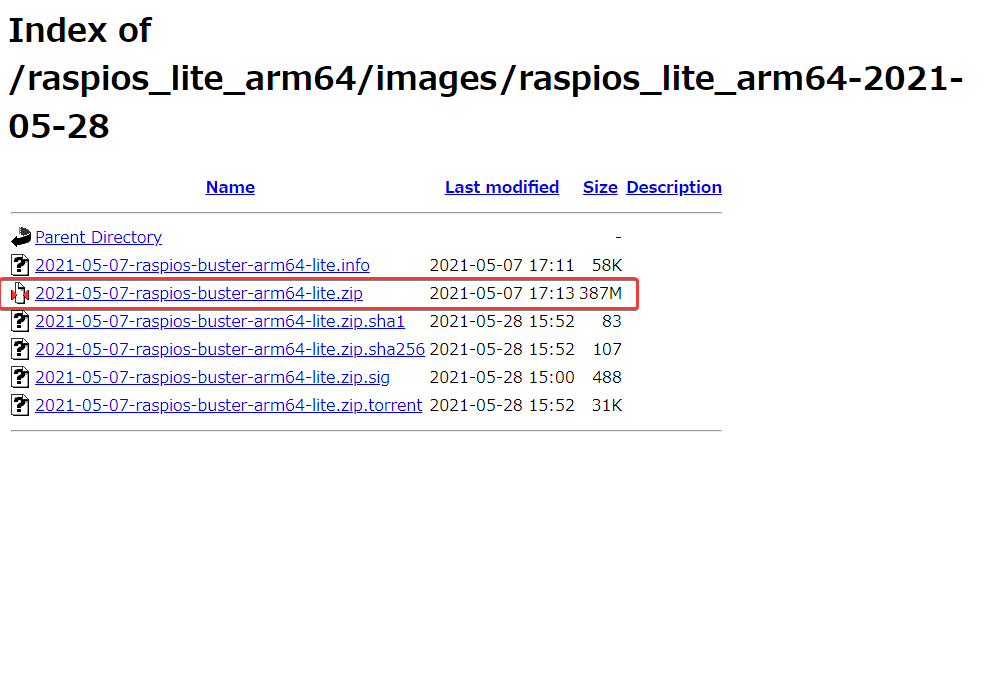
Task: Open the lite.zip.torrent file link
Action: point(229,405)
